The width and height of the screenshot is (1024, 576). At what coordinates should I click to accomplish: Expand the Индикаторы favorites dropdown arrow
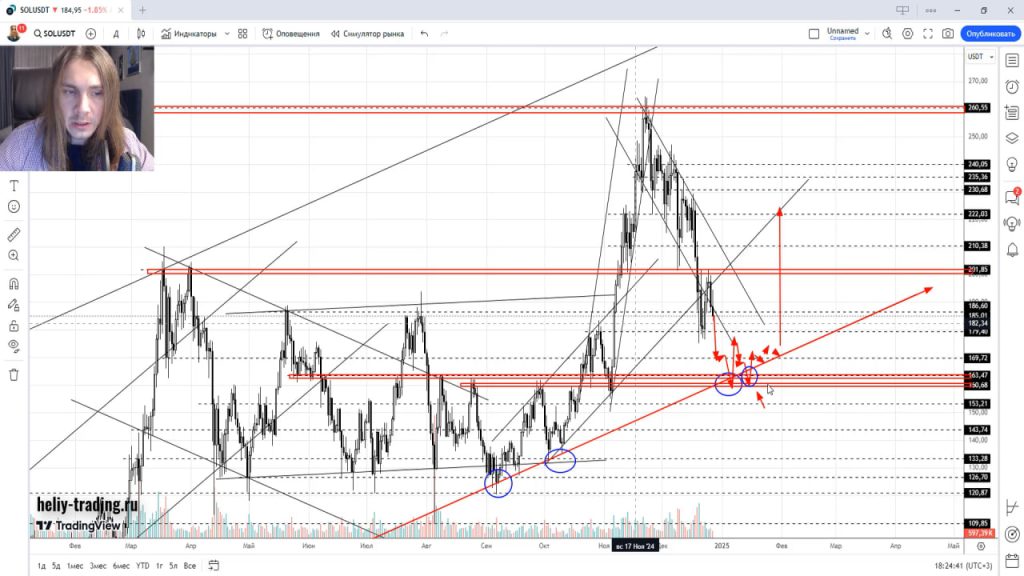pos(227,33)
